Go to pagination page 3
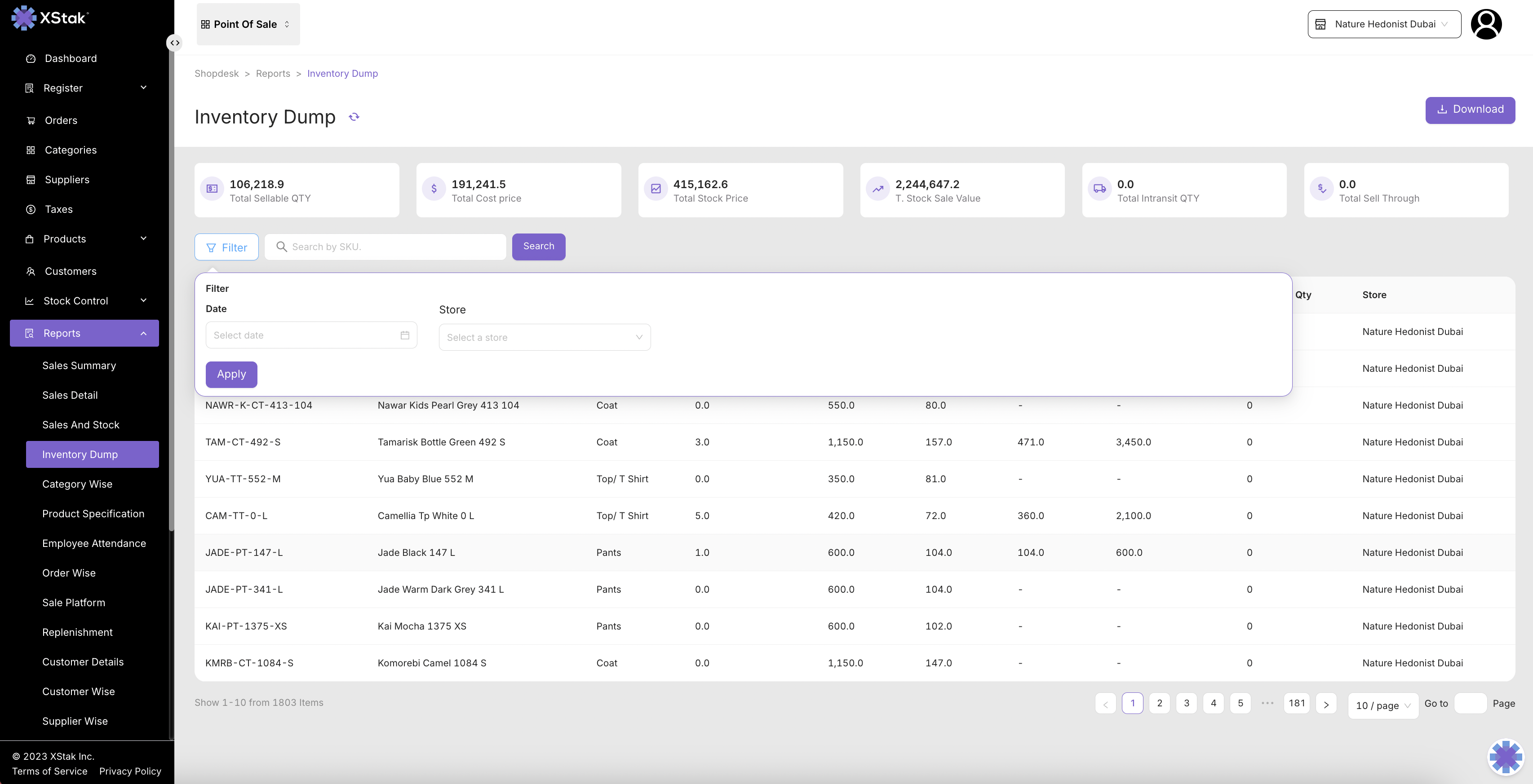 click(1186, 703)
